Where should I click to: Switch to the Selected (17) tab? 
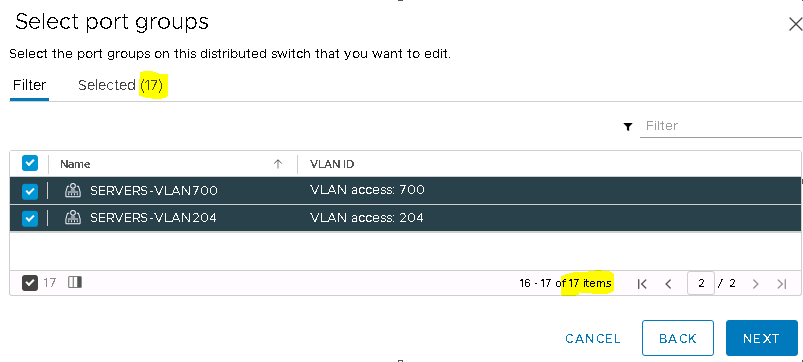[x=120, y=85]
